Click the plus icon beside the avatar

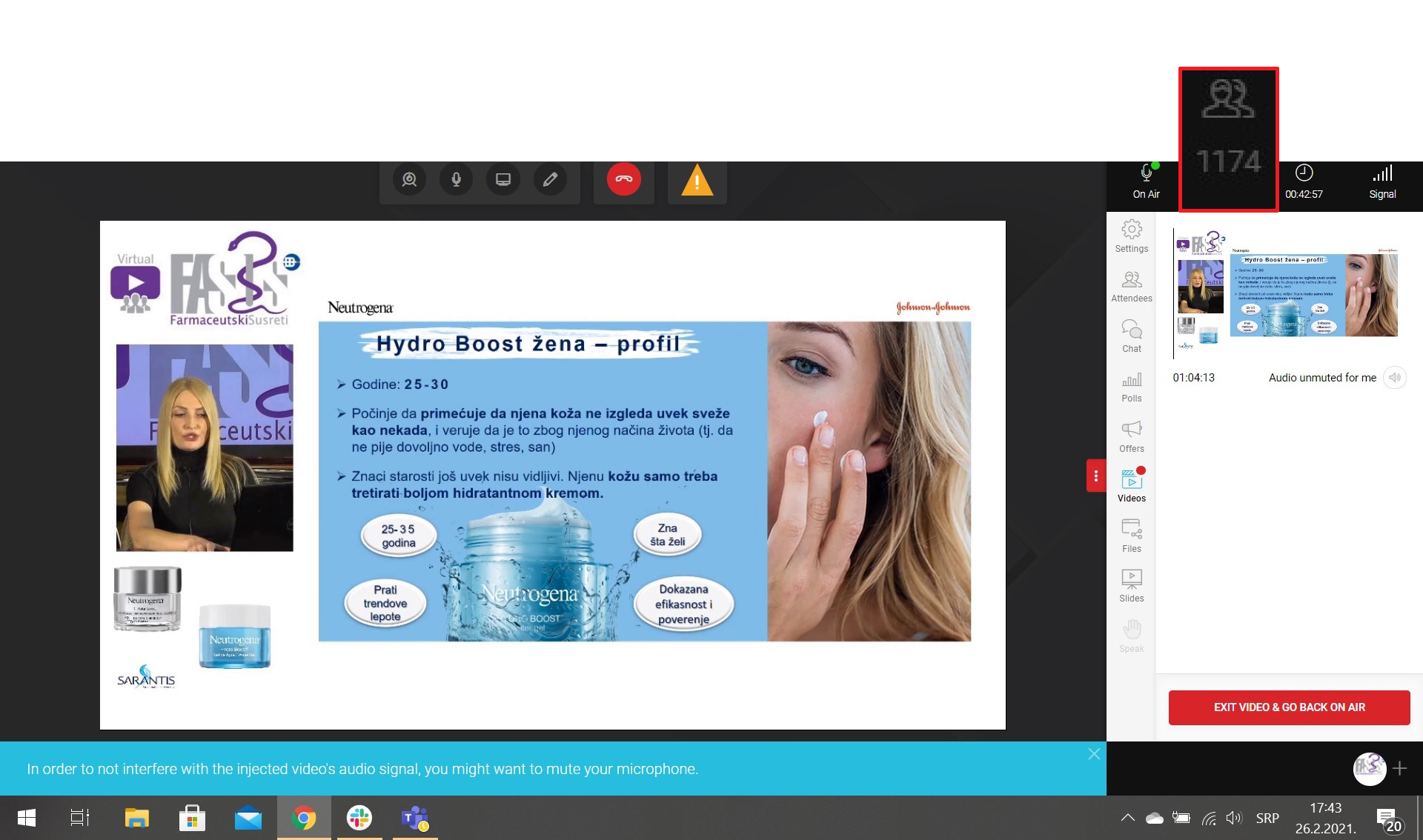pos(1399,768)
